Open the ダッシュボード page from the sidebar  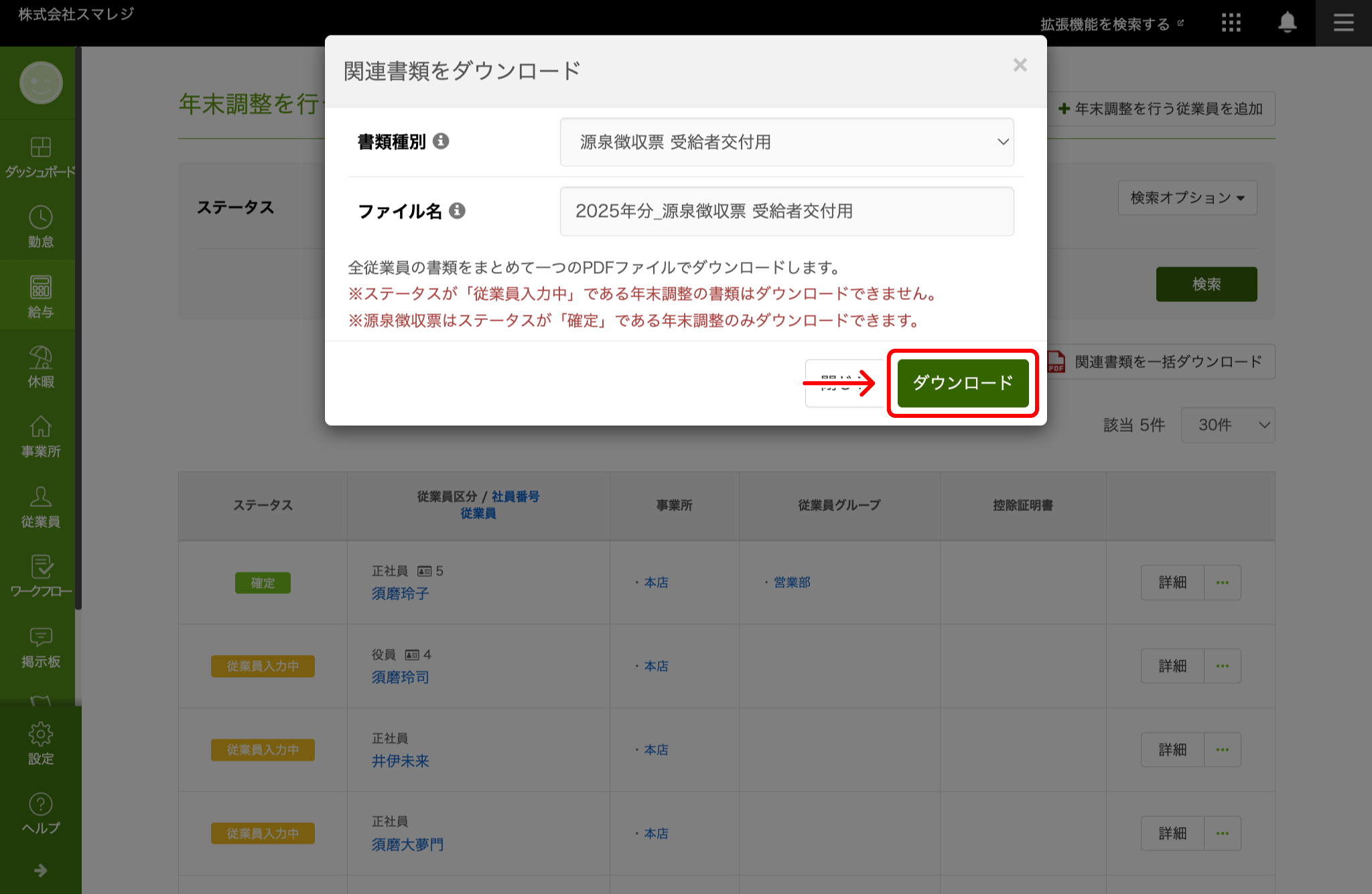pos(40,154)
